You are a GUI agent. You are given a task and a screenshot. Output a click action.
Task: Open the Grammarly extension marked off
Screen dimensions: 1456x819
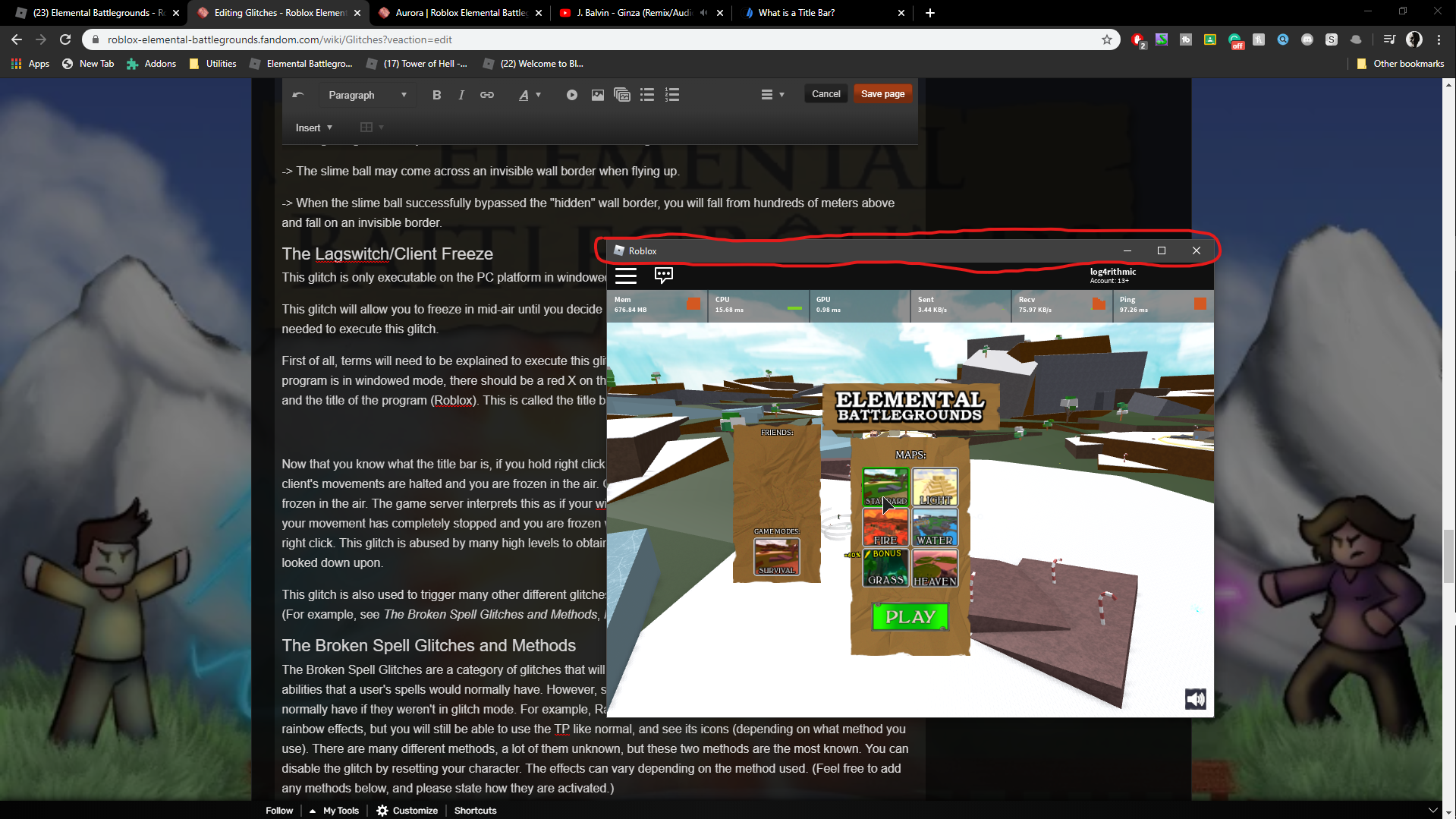(x=1235, y=40)
